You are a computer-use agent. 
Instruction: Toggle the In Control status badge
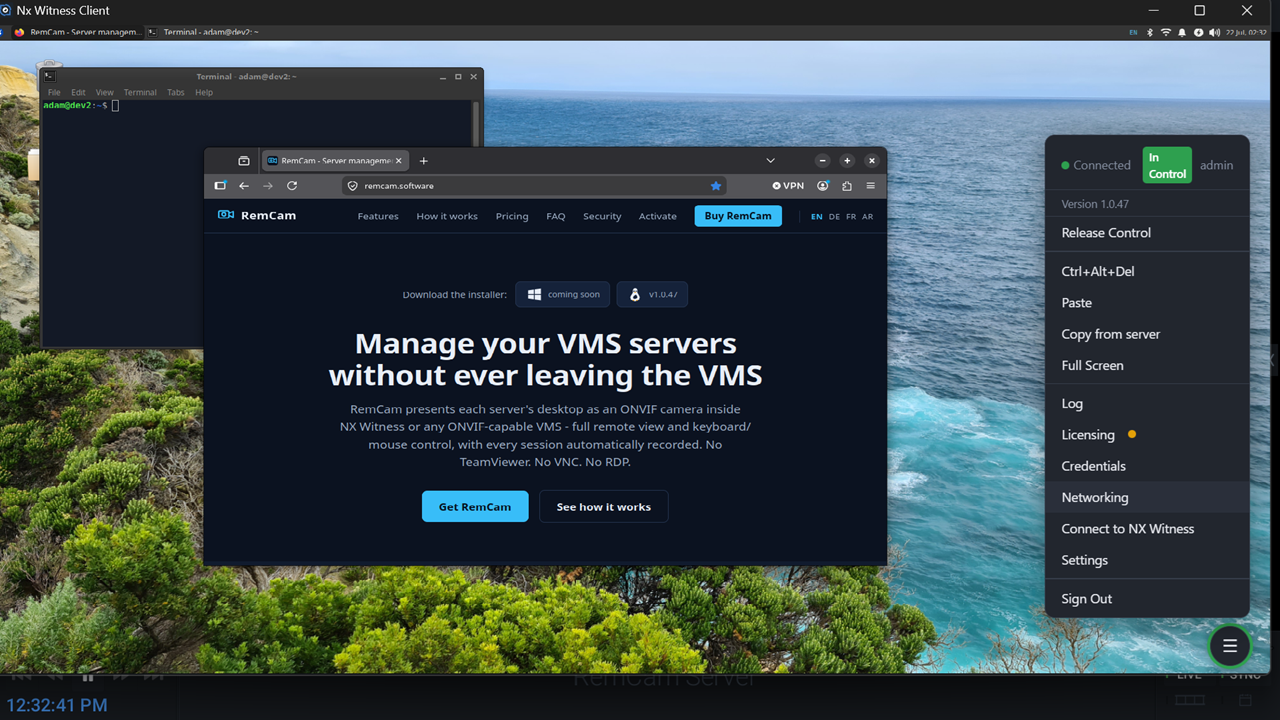(1167, 165)
